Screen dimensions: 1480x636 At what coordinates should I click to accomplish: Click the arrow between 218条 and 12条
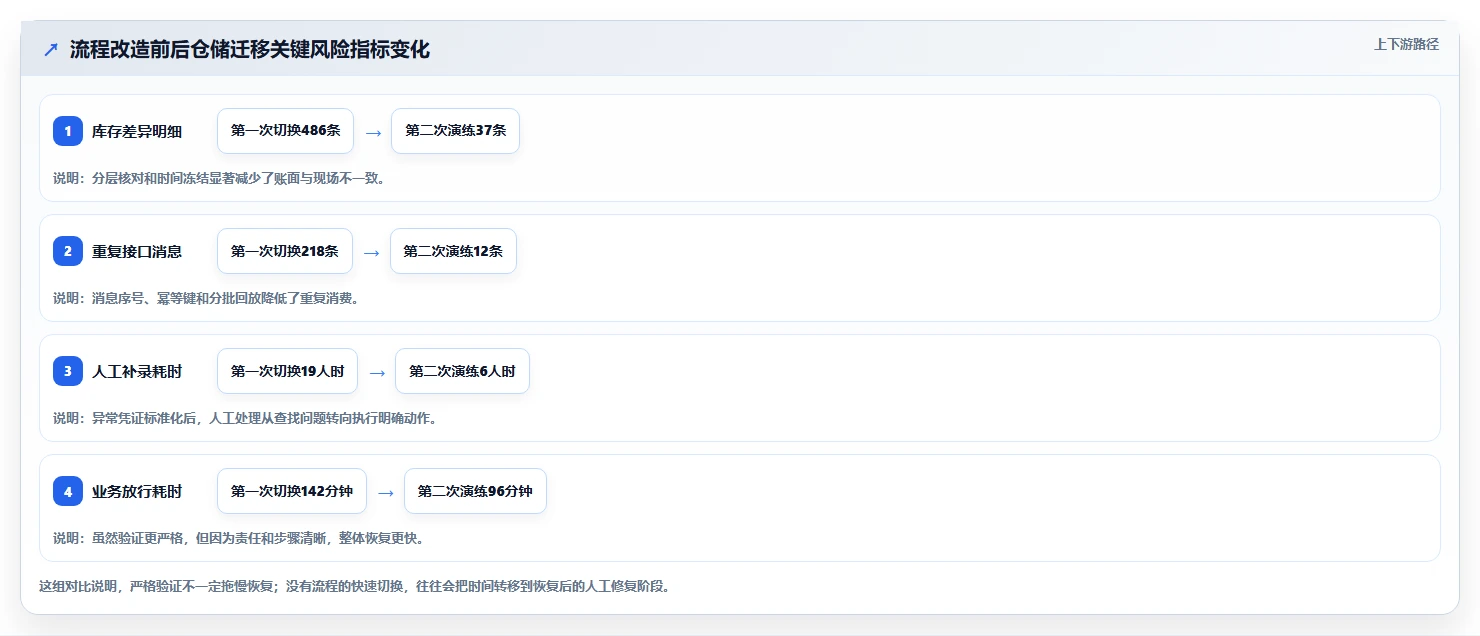pyautogui.click(x=371, y=252)
